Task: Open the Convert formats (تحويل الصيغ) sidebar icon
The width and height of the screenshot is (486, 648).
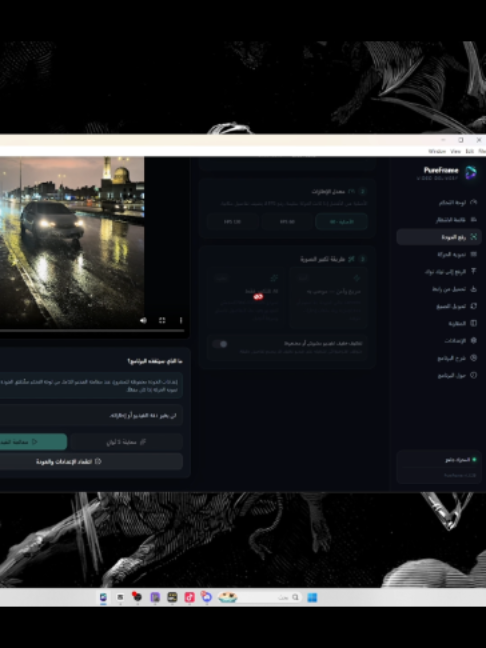Action: [474, 306]
